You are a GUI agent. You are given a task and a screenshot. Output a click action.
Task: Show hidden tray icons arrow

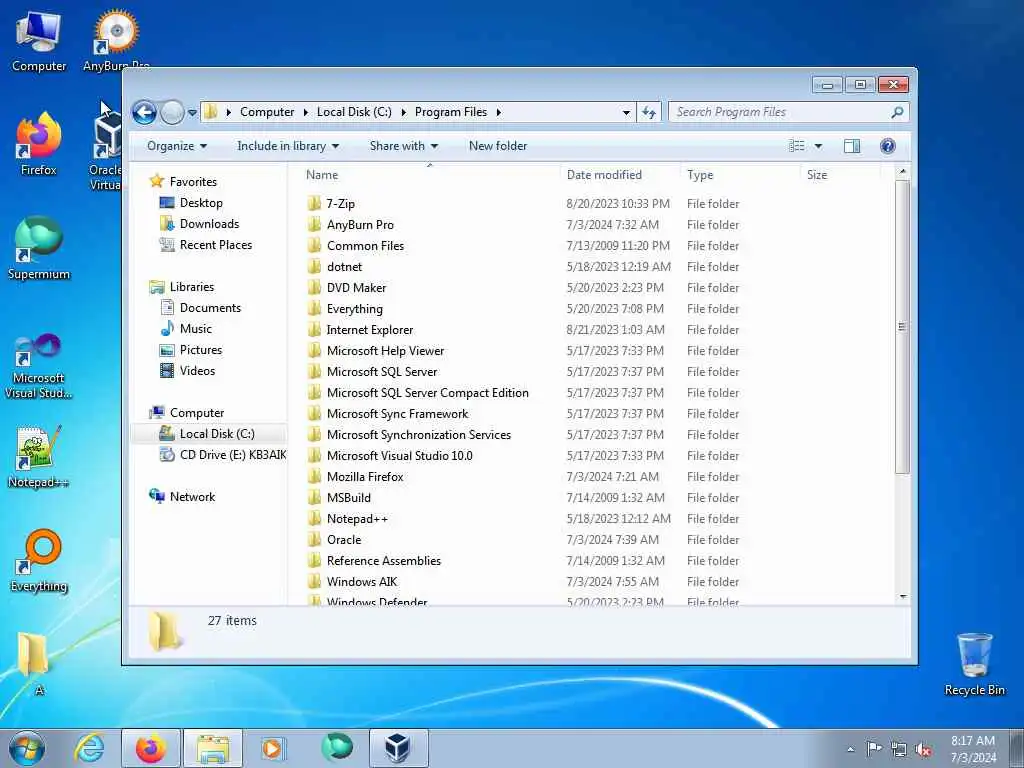coord(850,750)
